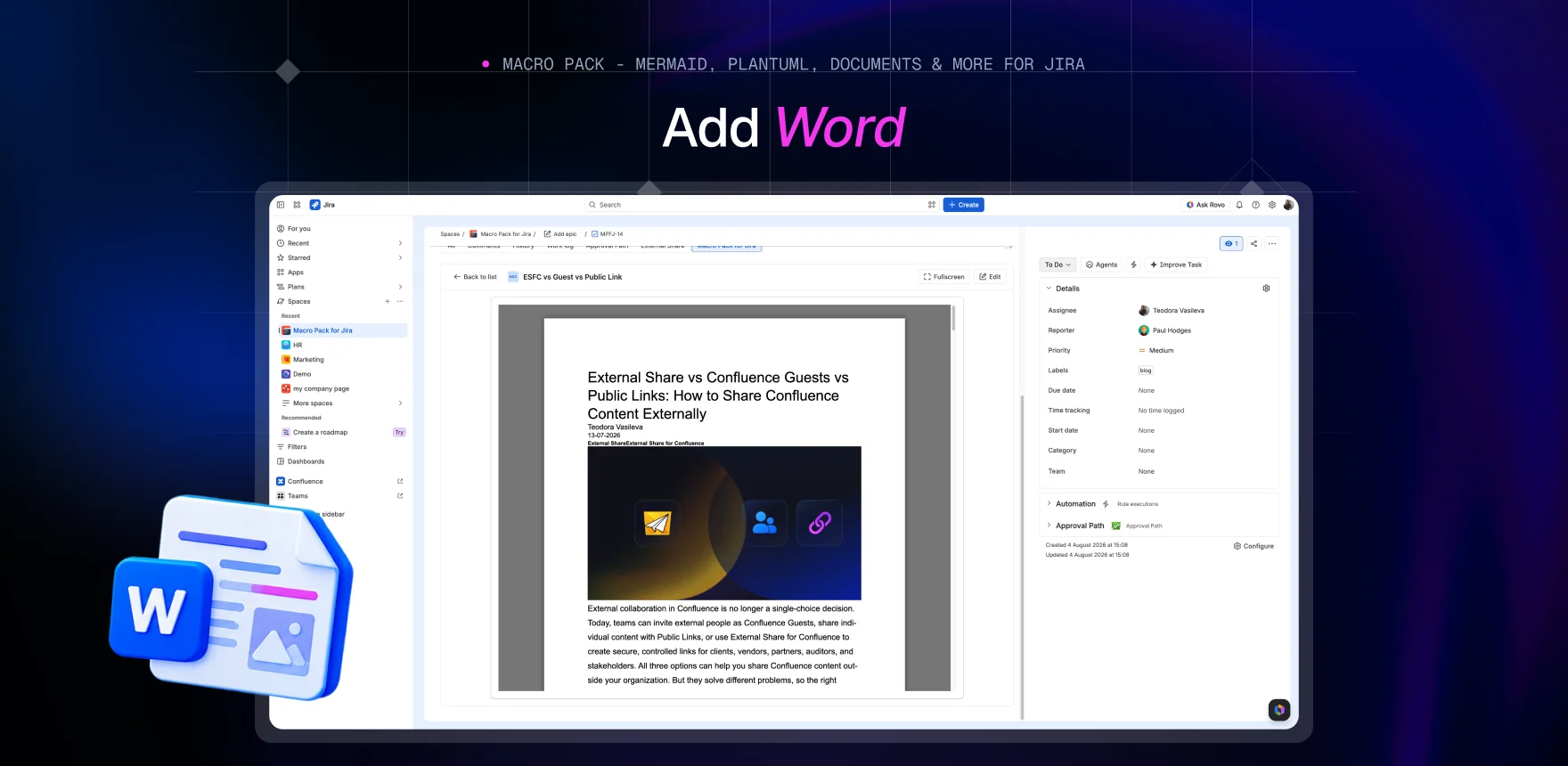Click the lightning bolt button beside Agents
Image resolution: width=1568 pixels, height=766 pixels.
(x=1133, y=265)
